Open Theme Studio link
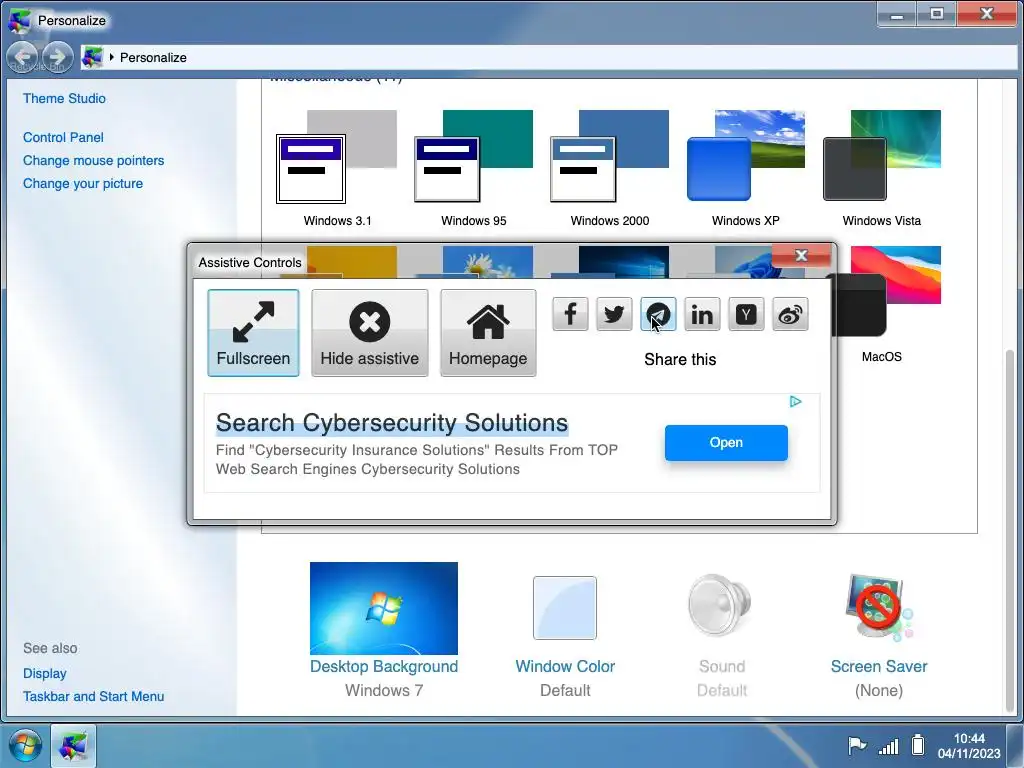 coord(64,99)
